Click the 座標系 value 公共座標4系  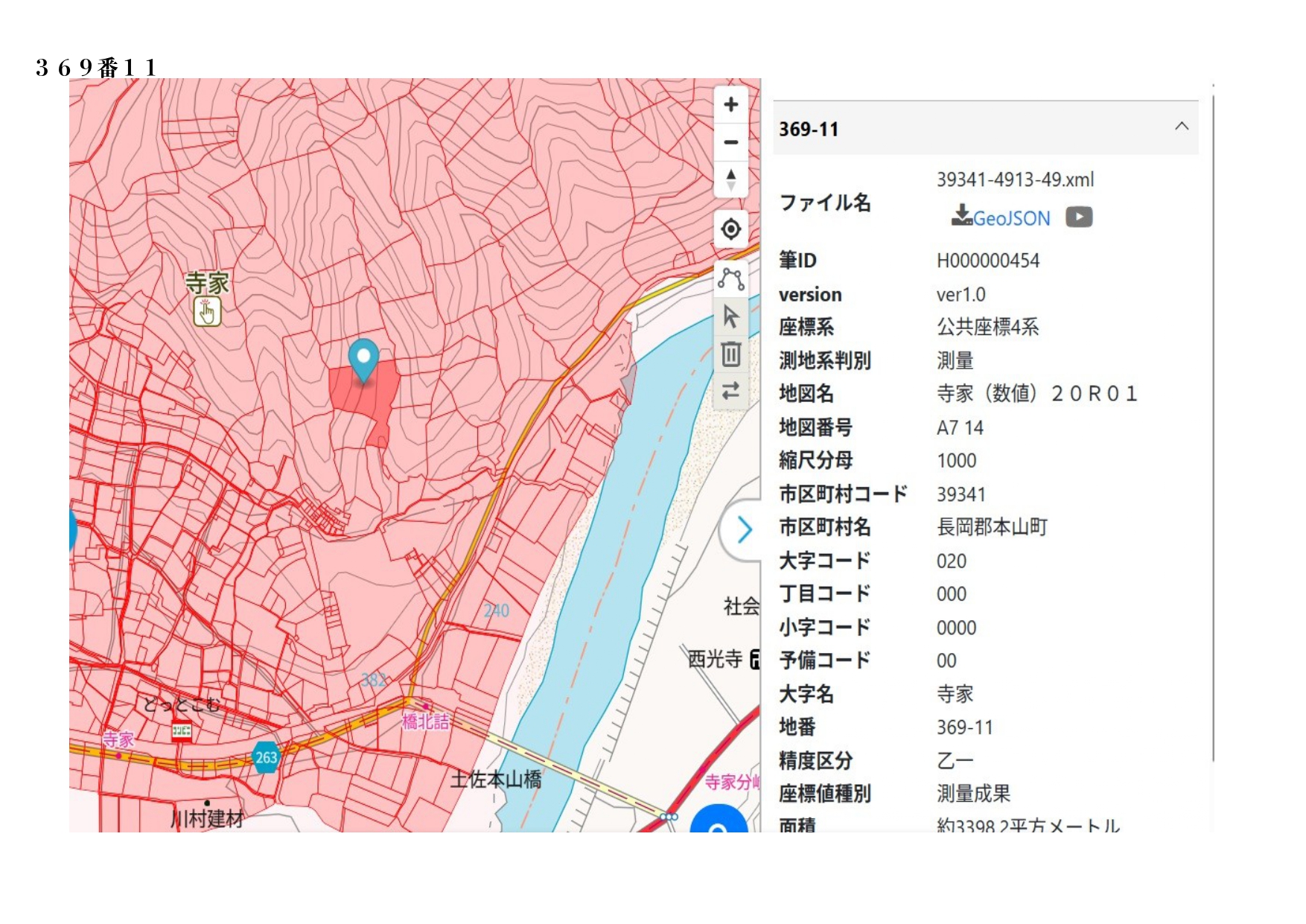(987, 327)
